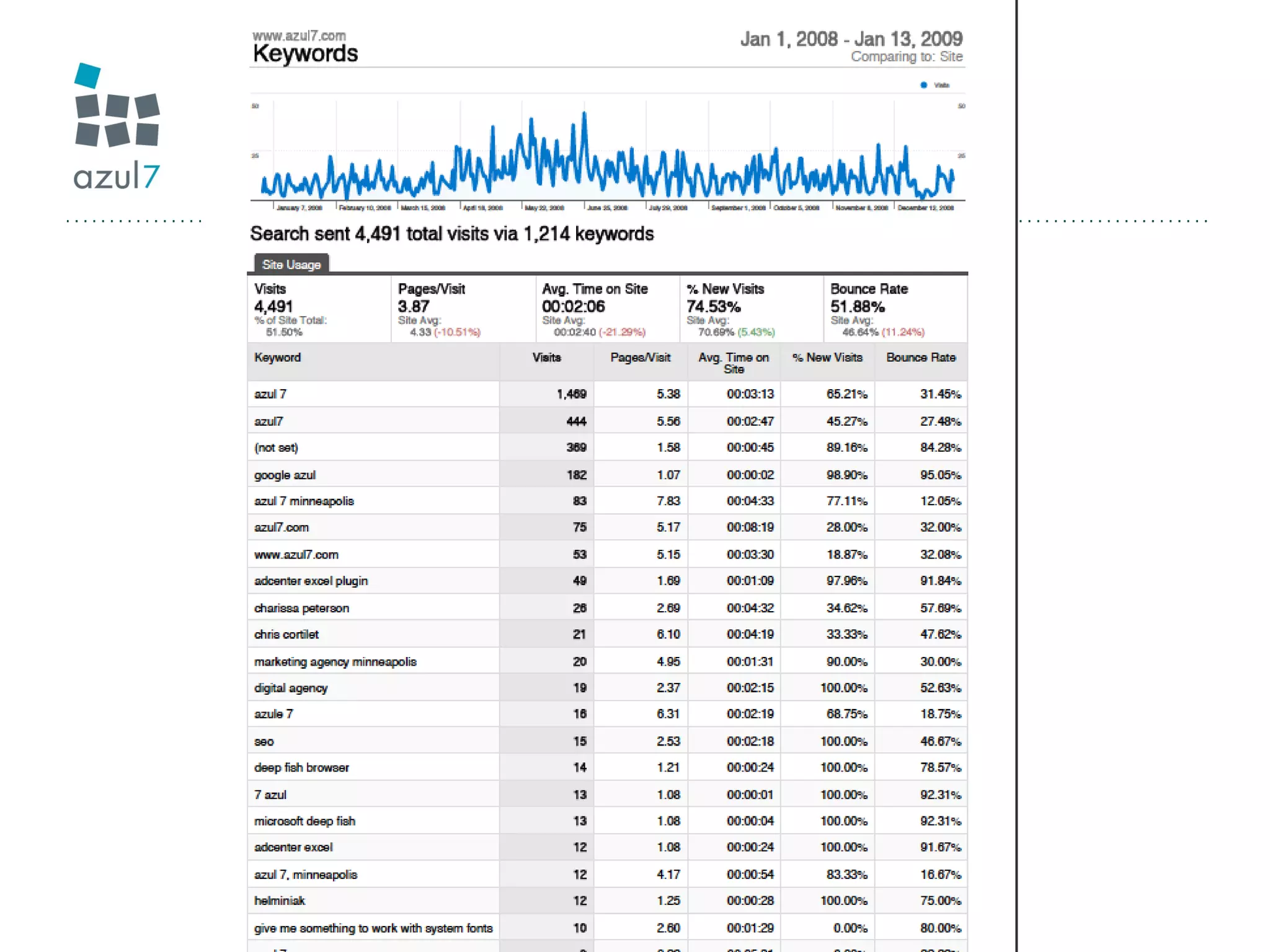Open the 'azul 7' keyword row
This screenshot has height=952, width=1270.
point(270,394)
